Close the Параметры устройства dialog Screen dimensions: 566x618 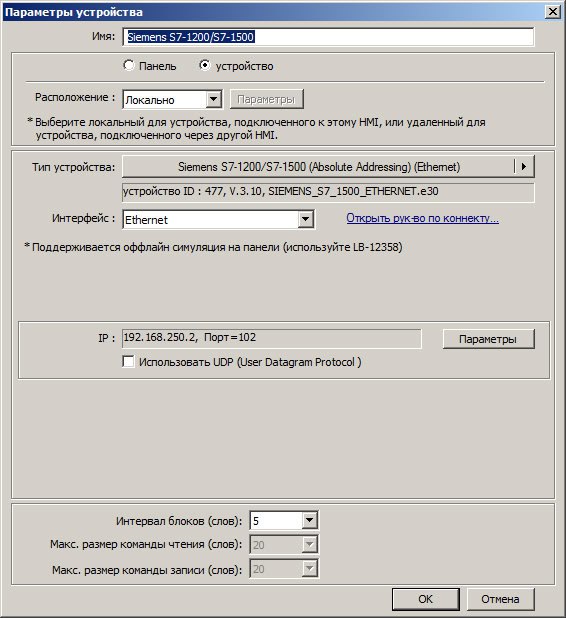pos(553,12)
